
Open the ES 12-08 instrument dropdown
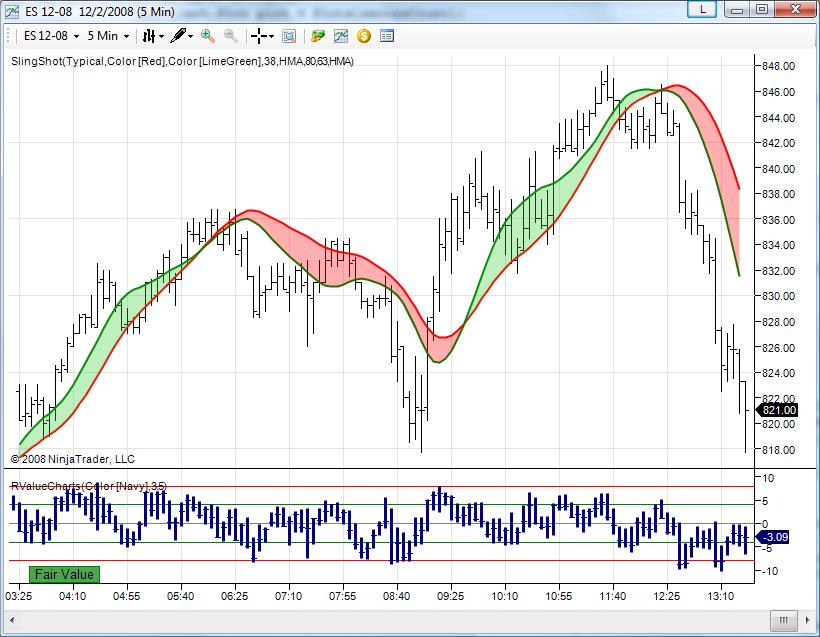51,36
